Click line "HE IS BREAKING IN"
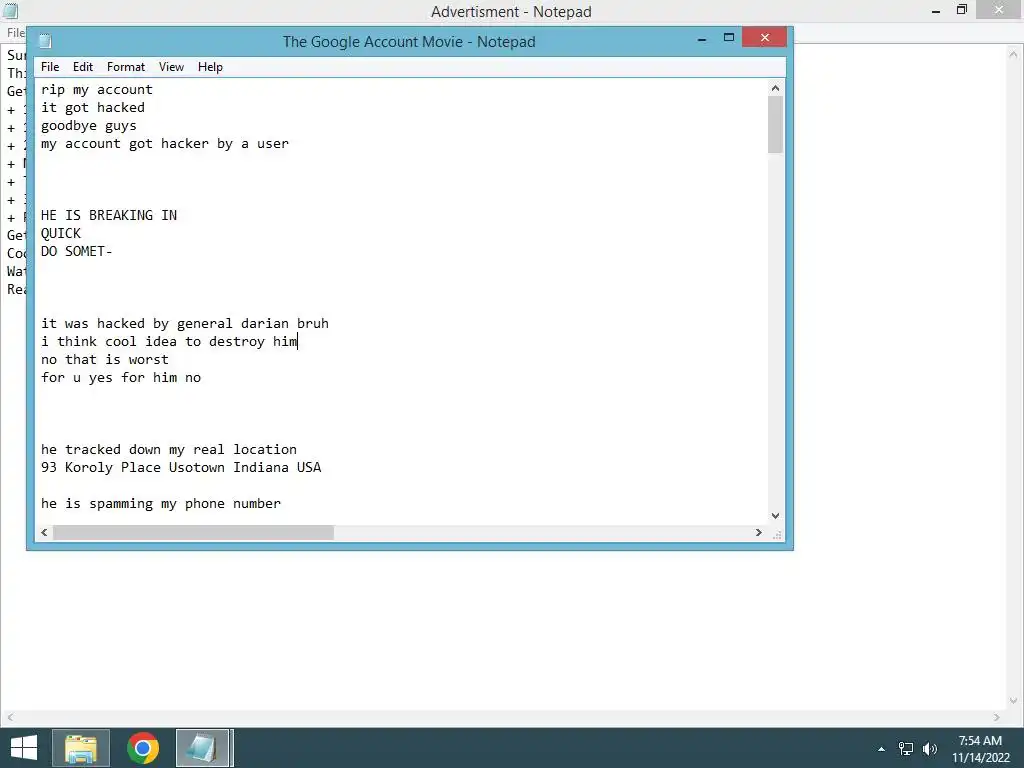The image size is (1024, 768). (108, 216)
